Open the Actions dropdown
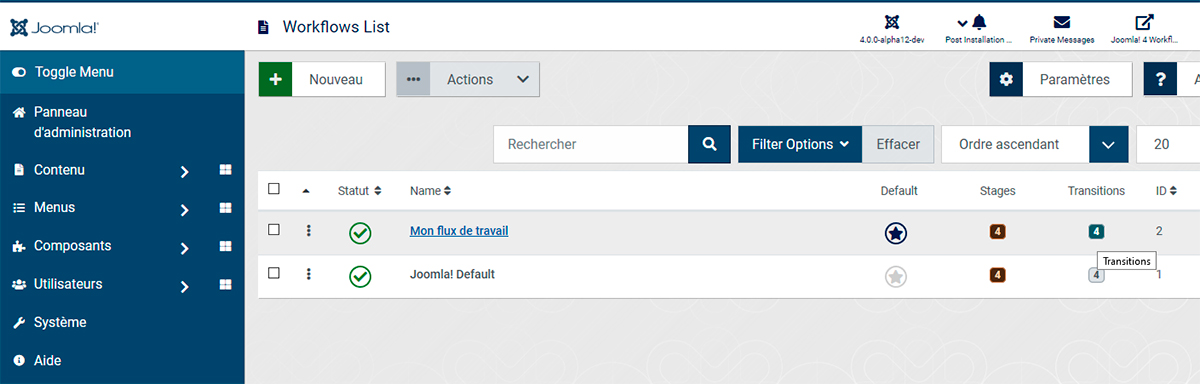 pyautogui.click(x=468, y=80)
